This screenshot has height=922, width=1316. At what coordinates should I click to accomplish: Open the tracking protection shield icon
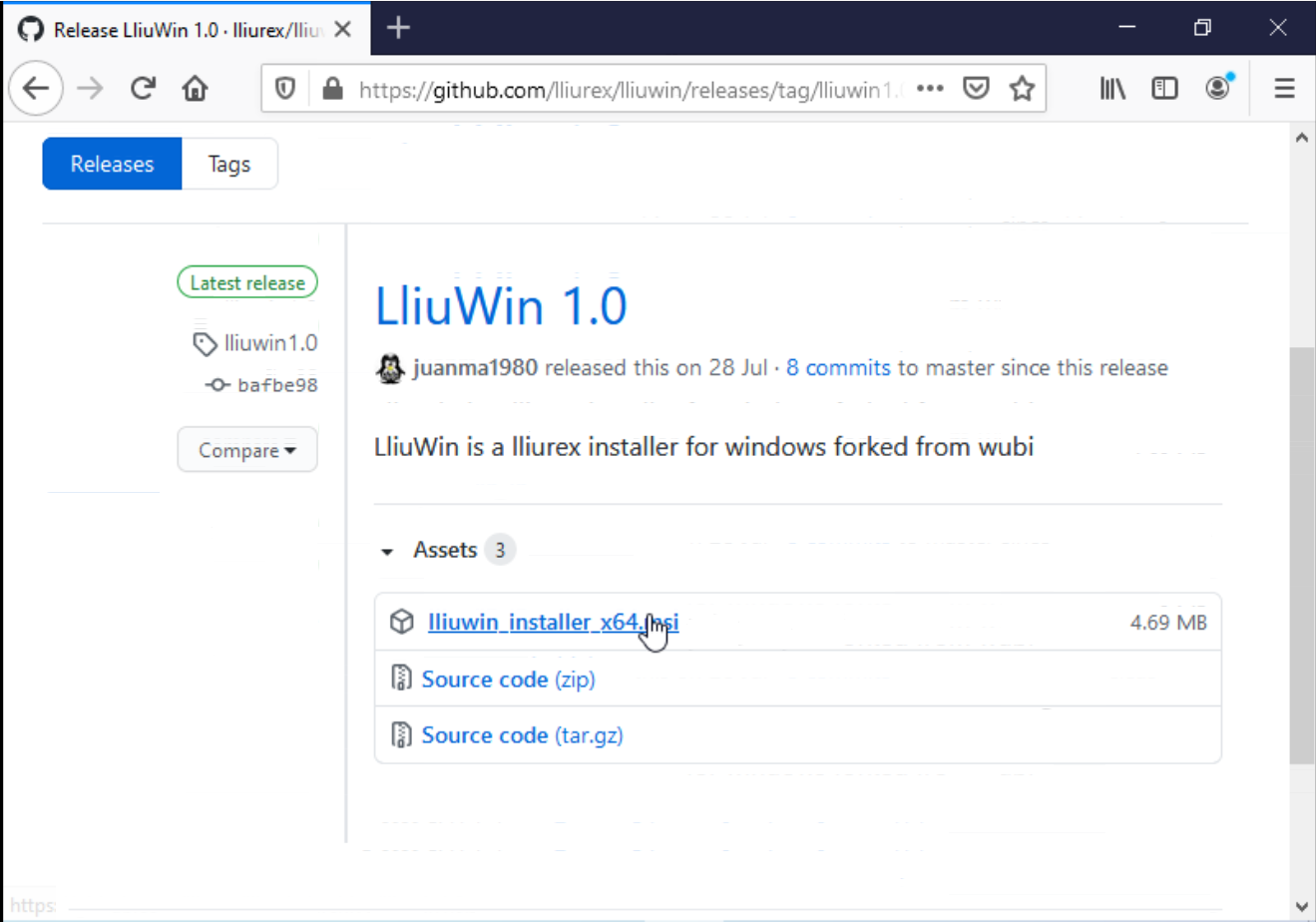285,89
